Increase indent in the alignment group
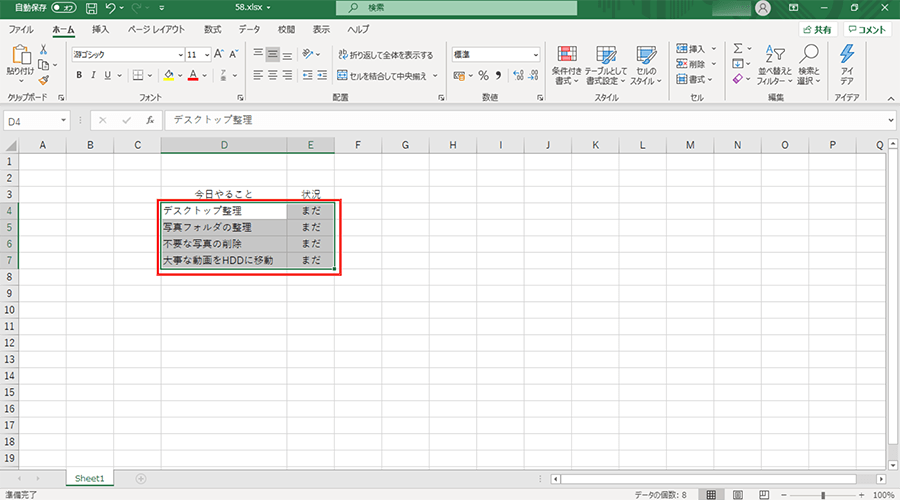The height and width of the screenshot is (500, 900). pyautogui.click(x=322, y=75)
